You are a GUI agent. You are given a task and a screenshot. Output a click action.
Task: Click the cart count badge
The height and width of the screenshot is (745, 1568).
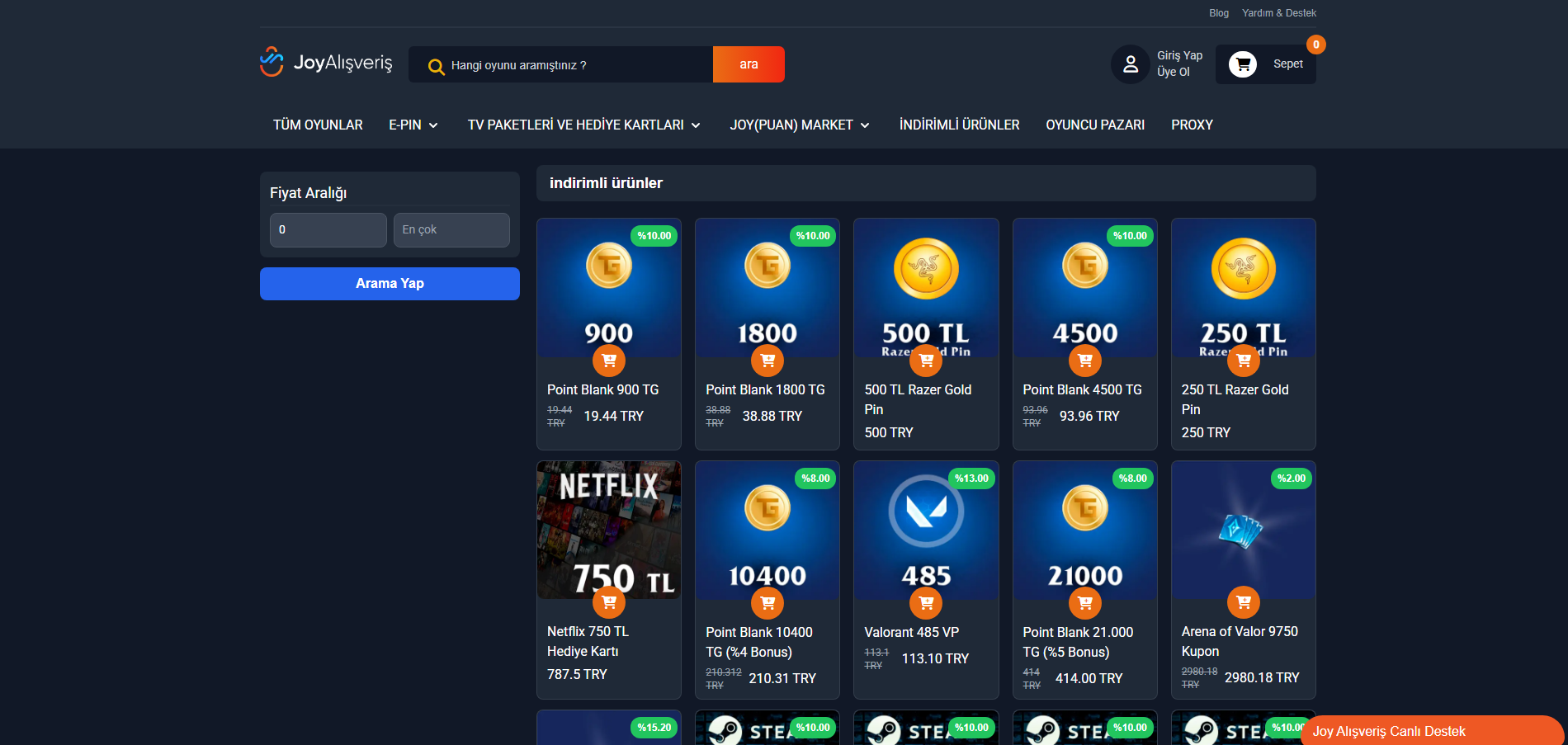click(1316, 45)
